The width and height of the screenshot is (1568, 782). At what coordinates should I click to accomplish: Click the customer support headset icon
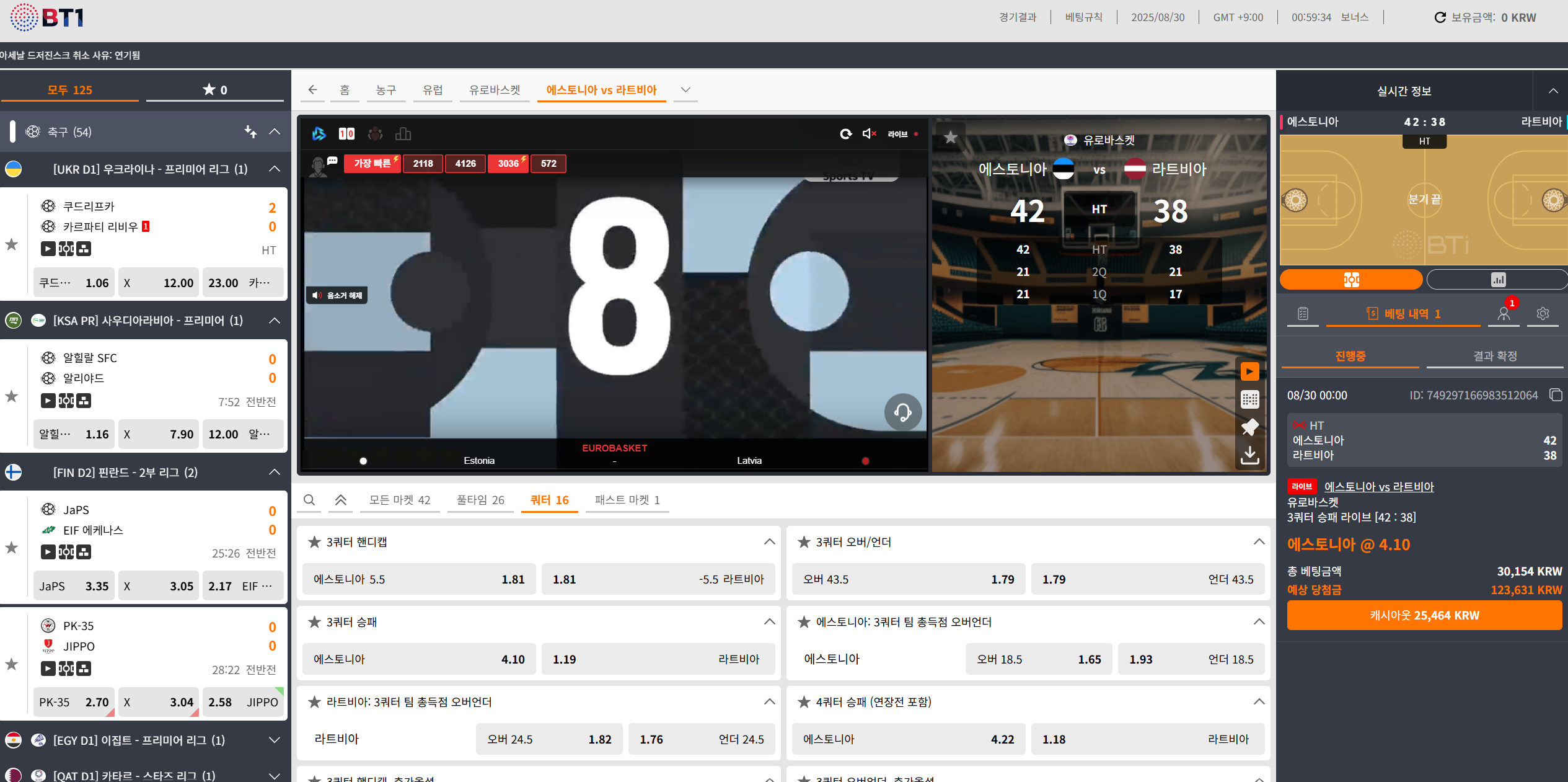[902, 412]
